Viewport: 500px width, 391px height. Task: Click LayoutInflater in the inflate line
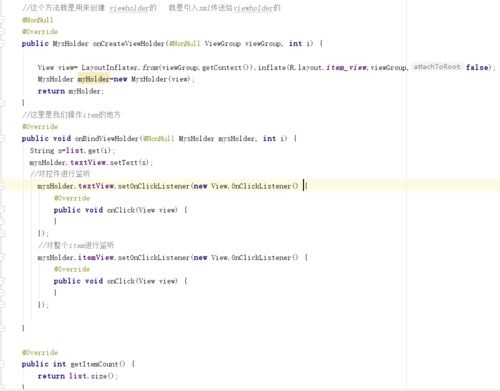tap(110, 68)
